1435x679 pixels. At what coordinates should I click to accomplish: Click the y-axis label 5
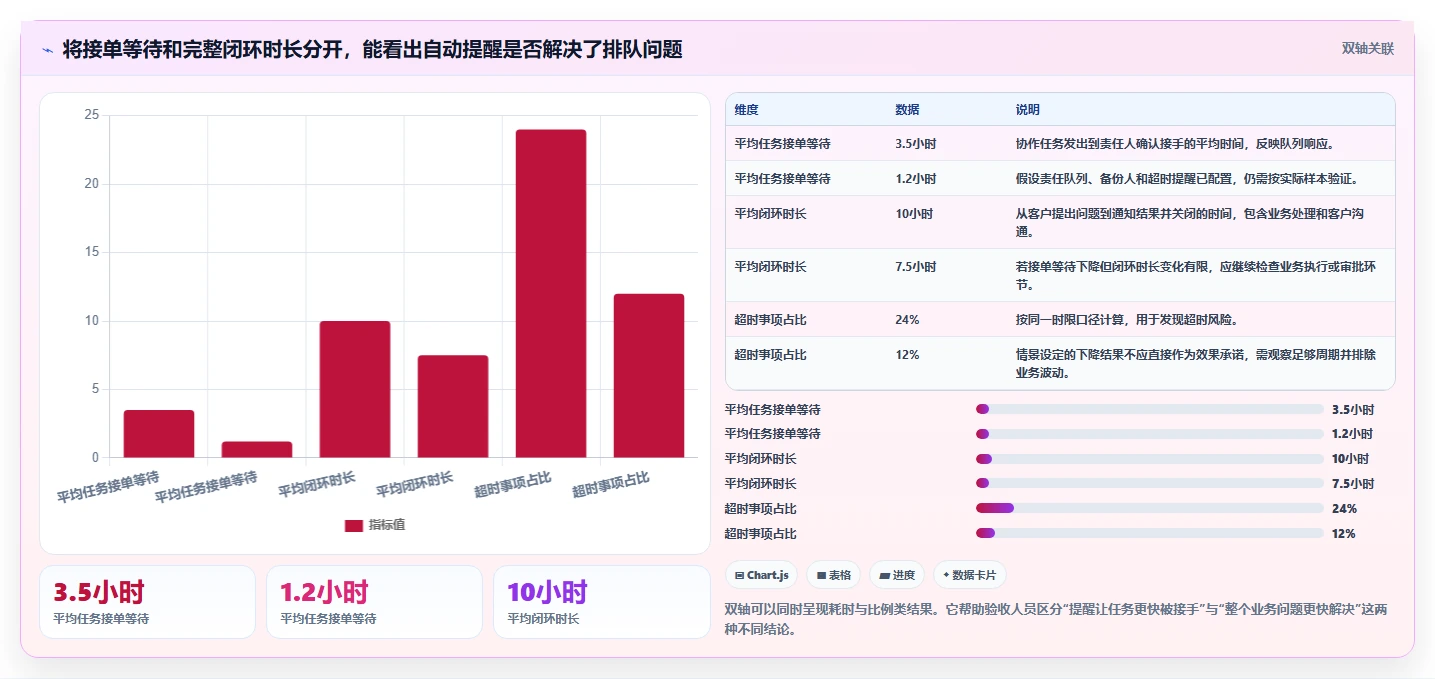pos(96,390)
